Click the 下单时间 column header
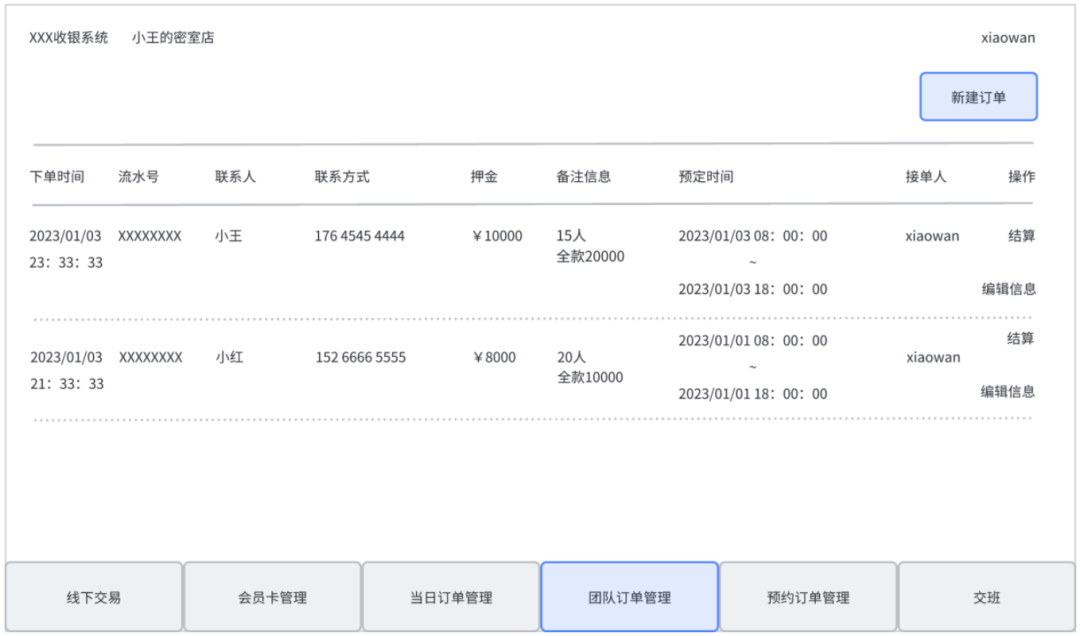 59,176
